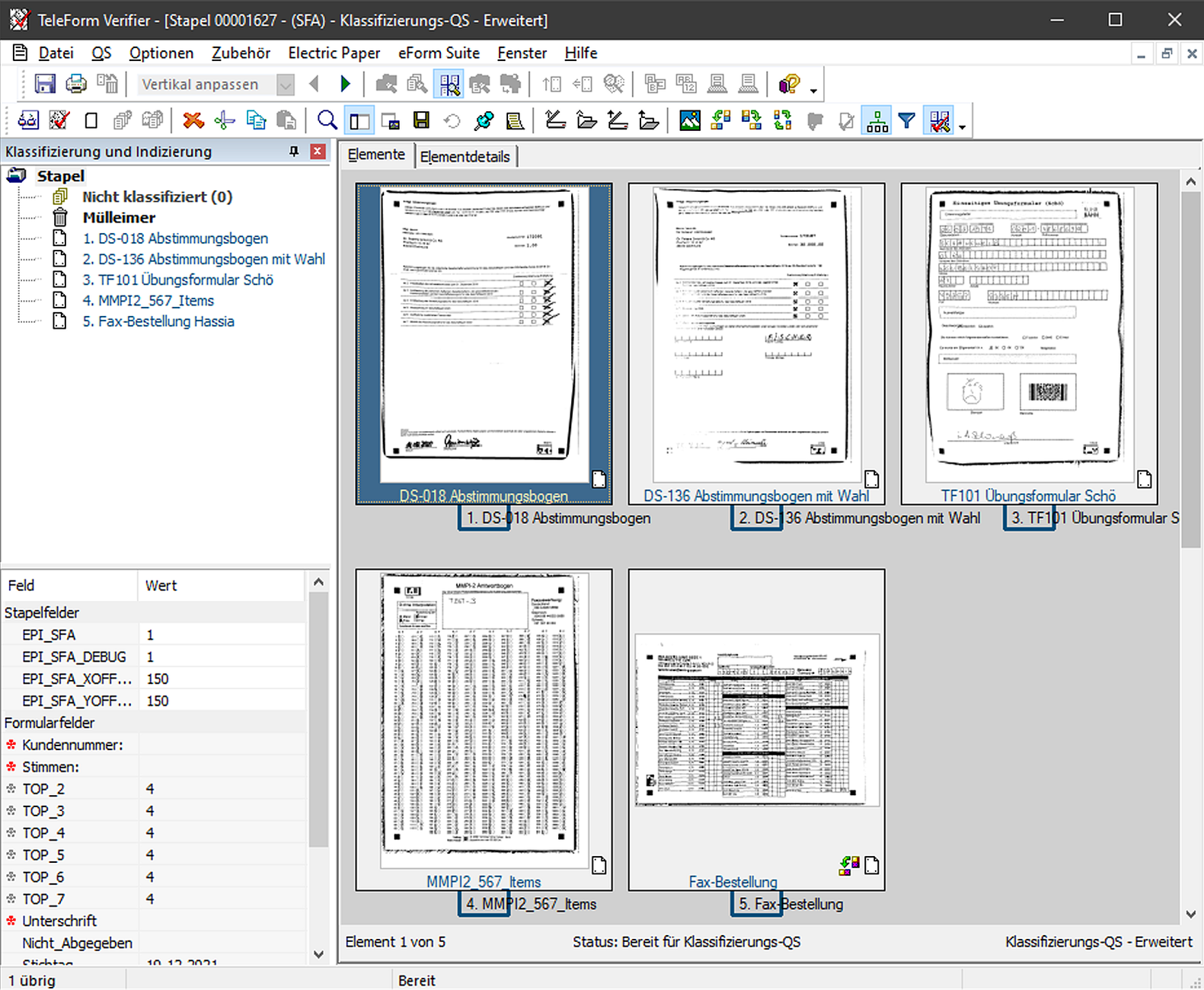Click the green play next arrow
Viewport: 1204px width, 990px height.
coord(345,84)
